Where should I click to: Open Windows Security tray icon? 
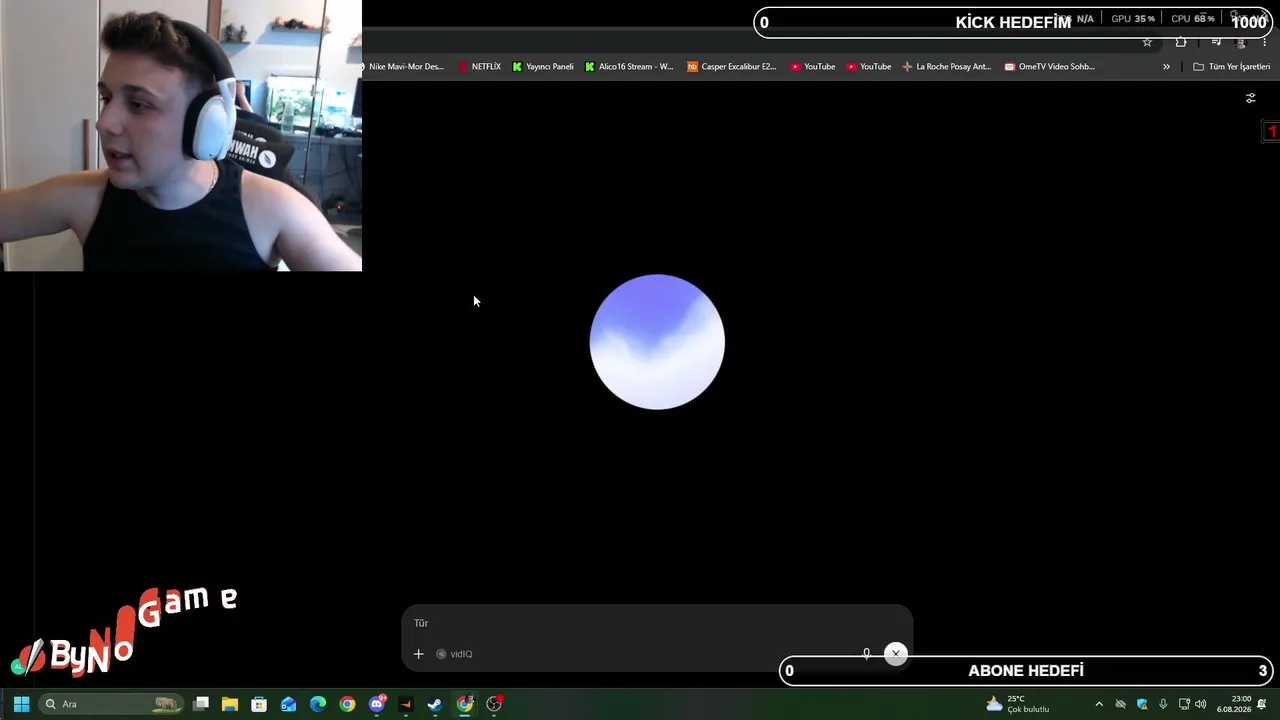click(x=1142, y=704)
